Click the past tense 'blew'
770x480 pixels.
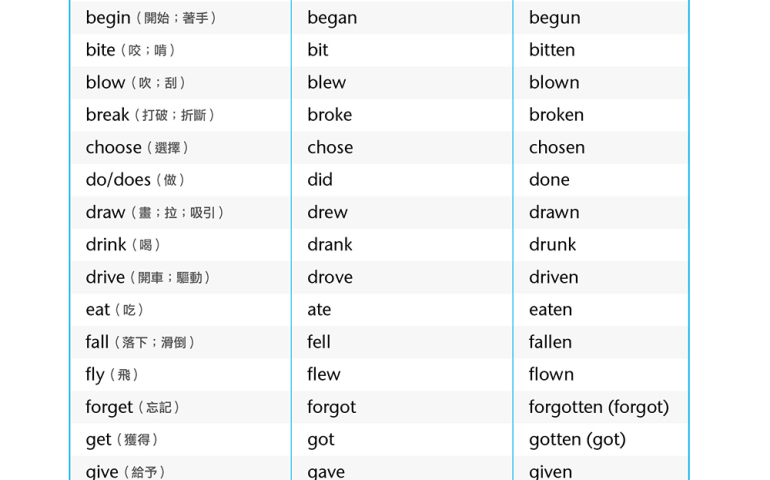pos(326,82)
